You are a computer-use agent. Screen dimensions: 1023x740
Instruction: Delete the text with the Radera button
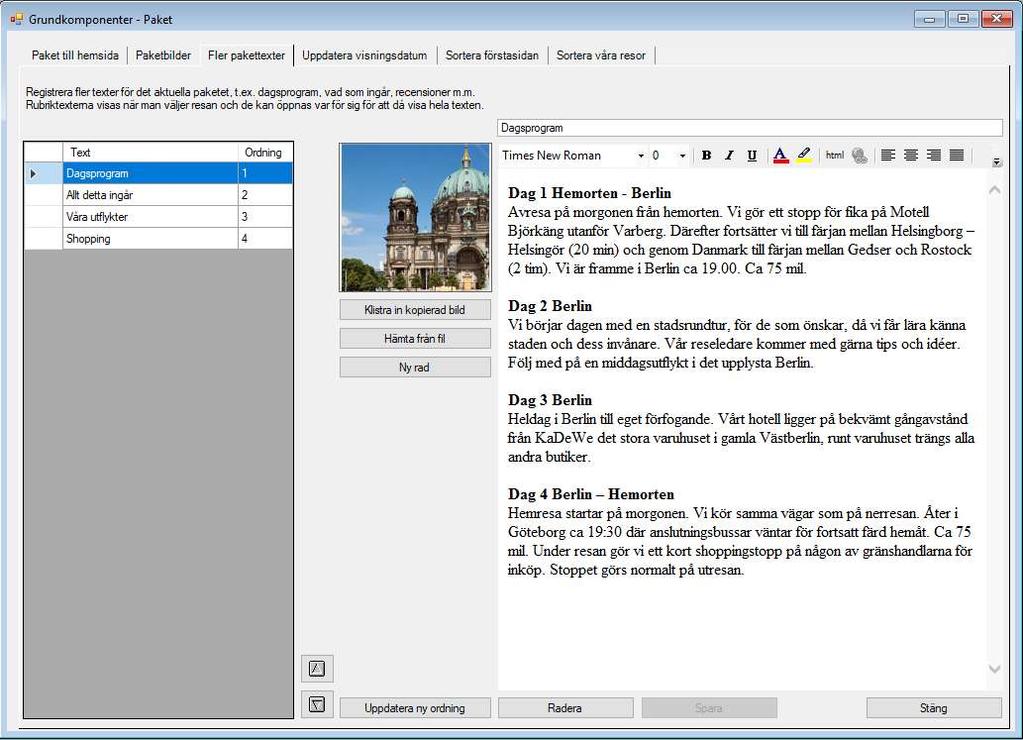tap(565, 708)
